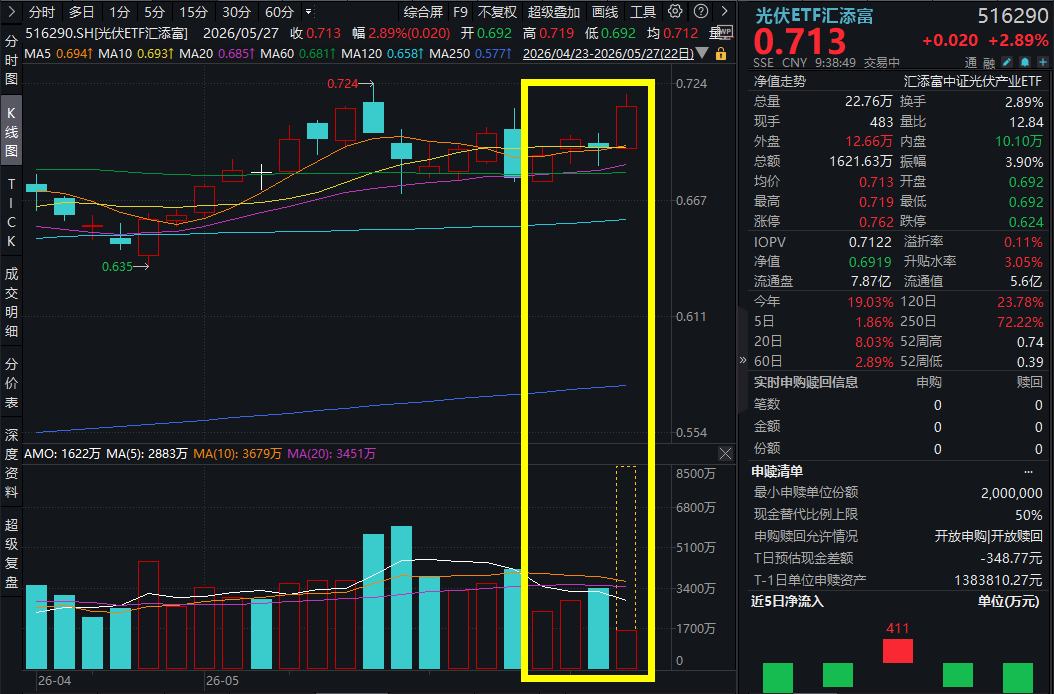Click the stock code 516290 in right panel
This screenshot has height=694, width=1054.
coord(1013,16)
